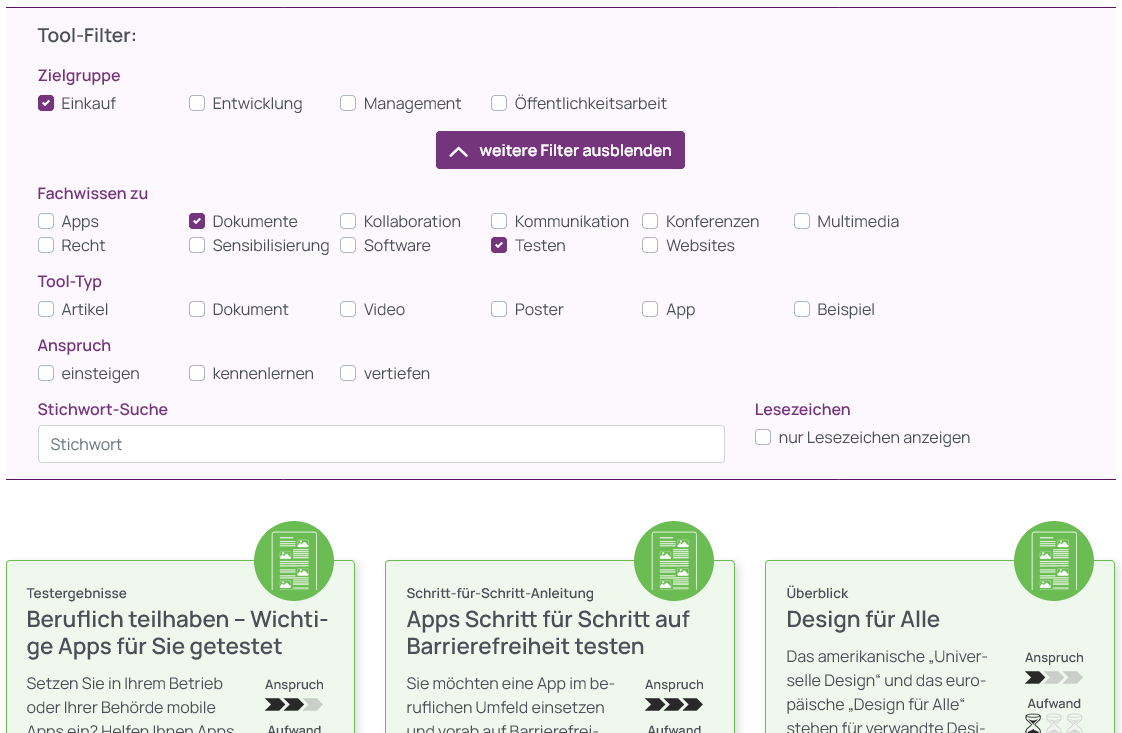1122x733 pixels.
Task: Enable the Sensibilisierung checkbox
Action: (x=197, y=246)
